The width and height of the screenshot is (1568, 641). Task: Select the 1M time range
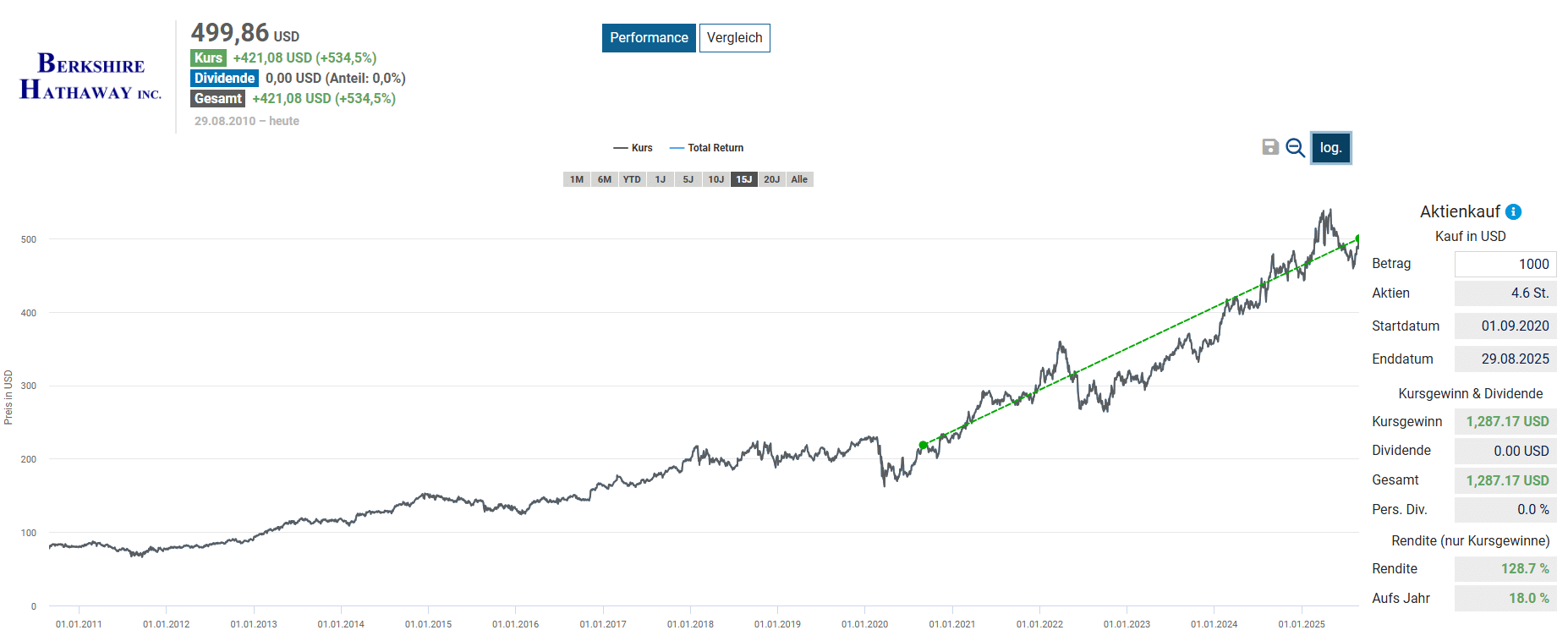tap(577, 179)
